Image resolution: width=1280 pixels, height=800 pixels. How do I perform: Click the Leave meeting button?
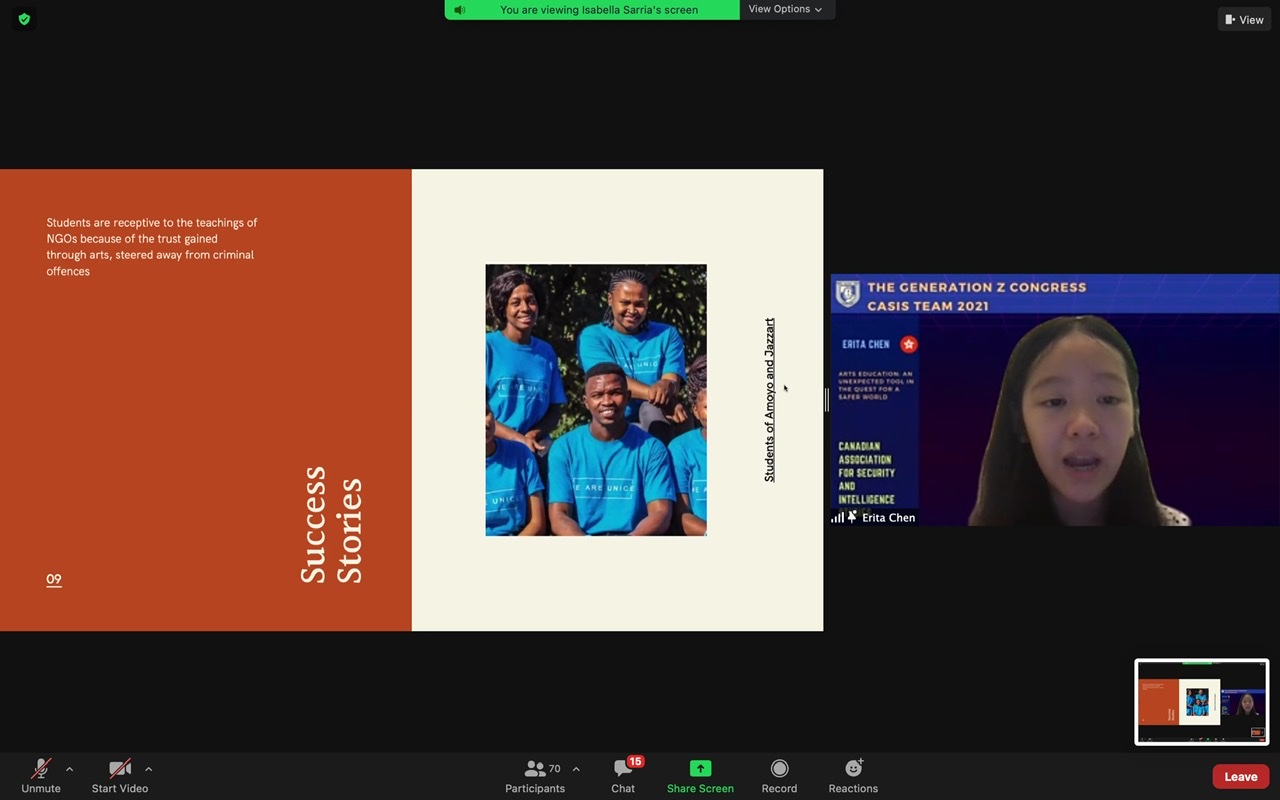1240,777
